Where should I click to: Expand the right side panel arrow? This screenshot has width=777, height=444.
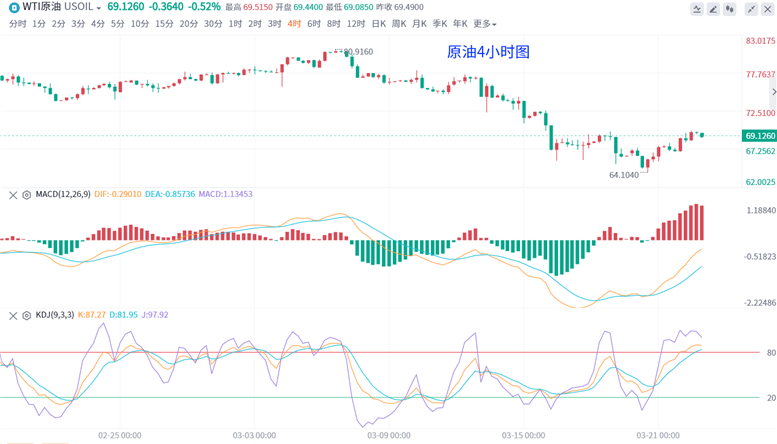click(x=773, y=92)
